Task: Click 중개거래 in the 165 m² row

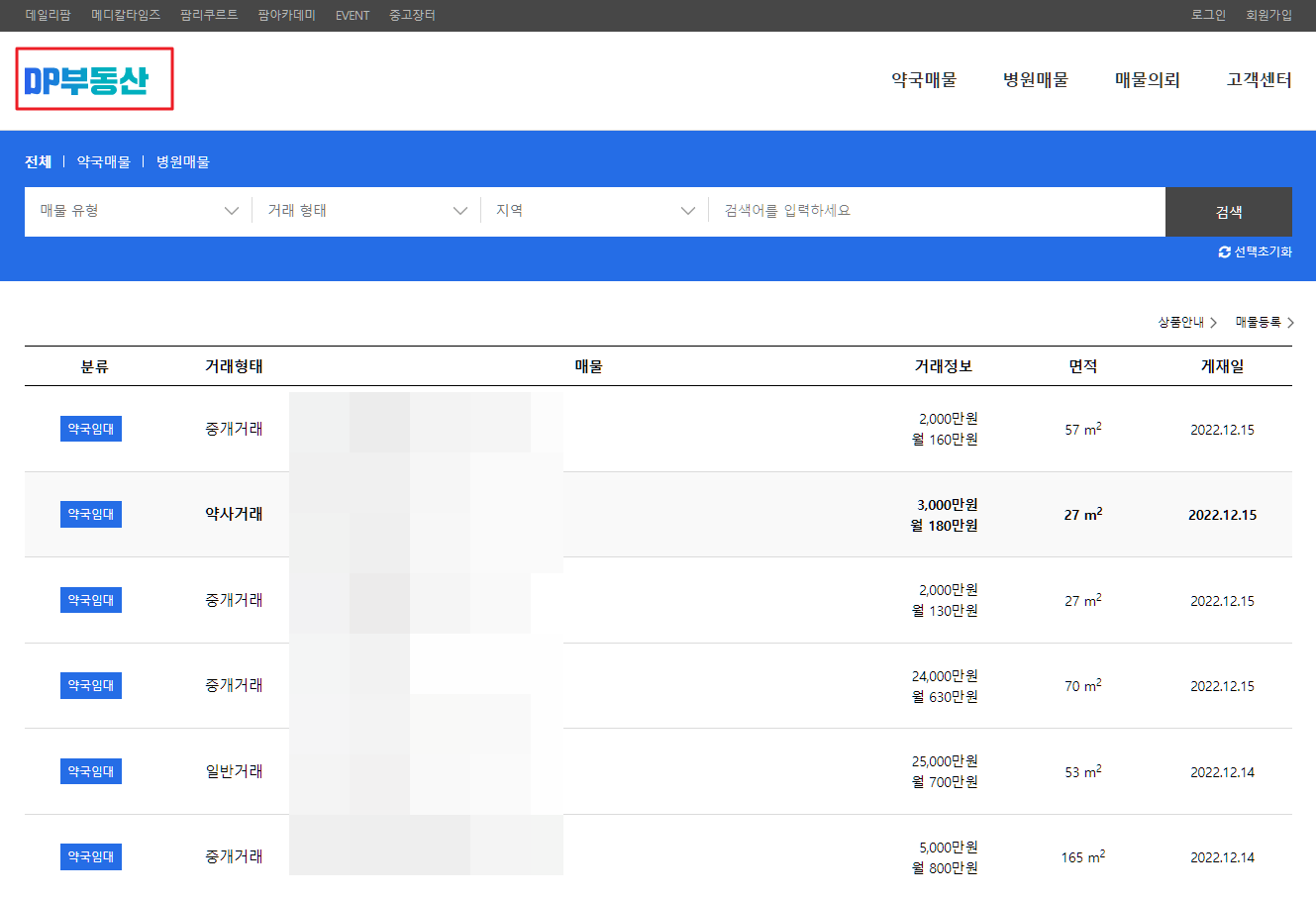Action: pos(234,856)
